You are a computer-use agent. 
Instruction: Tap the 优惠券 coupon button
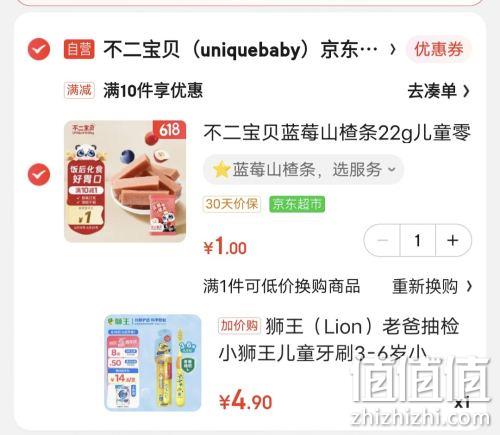coord(438,49)
